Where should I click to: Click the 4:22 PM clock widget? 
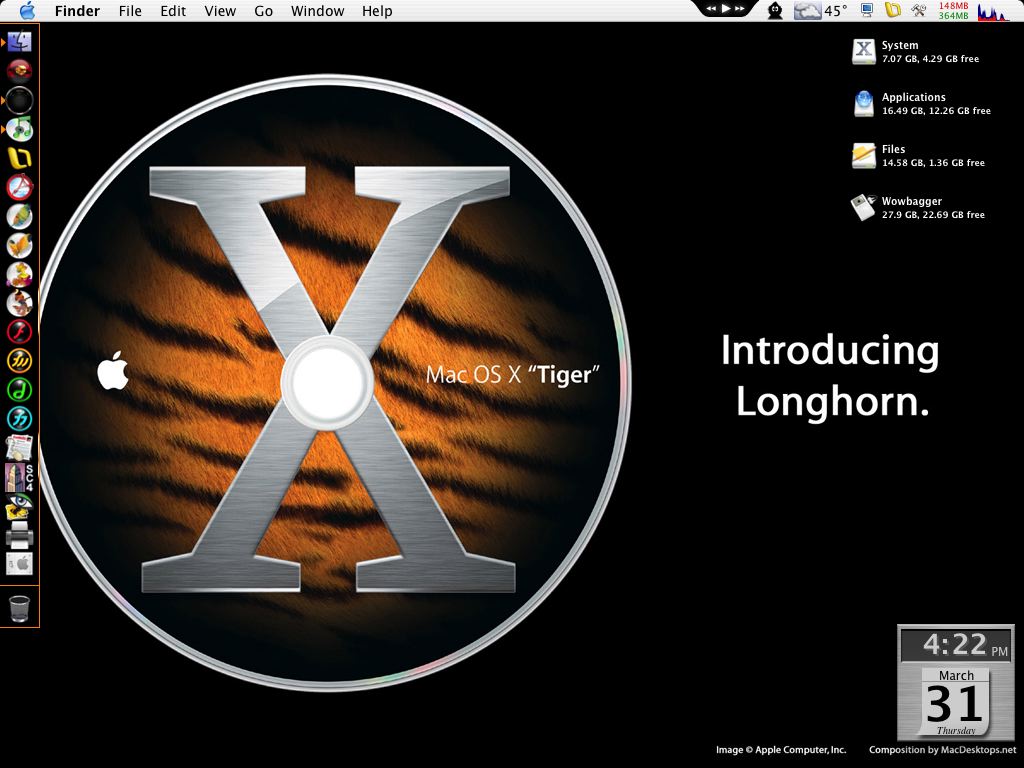tap(957, 645)
